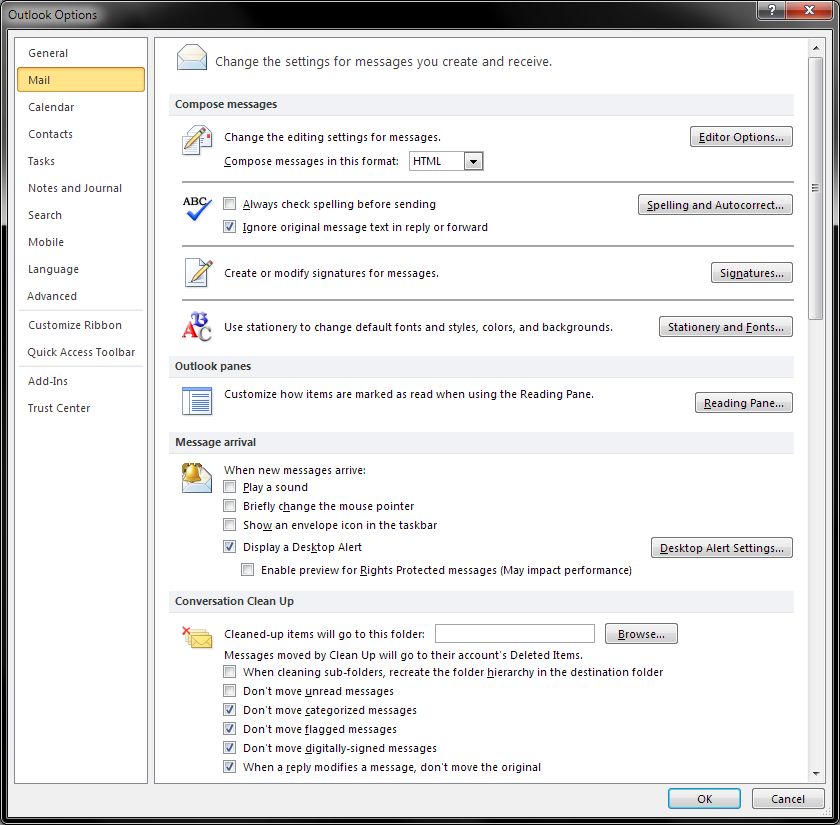Click the Cancel button

coord(788,798)
